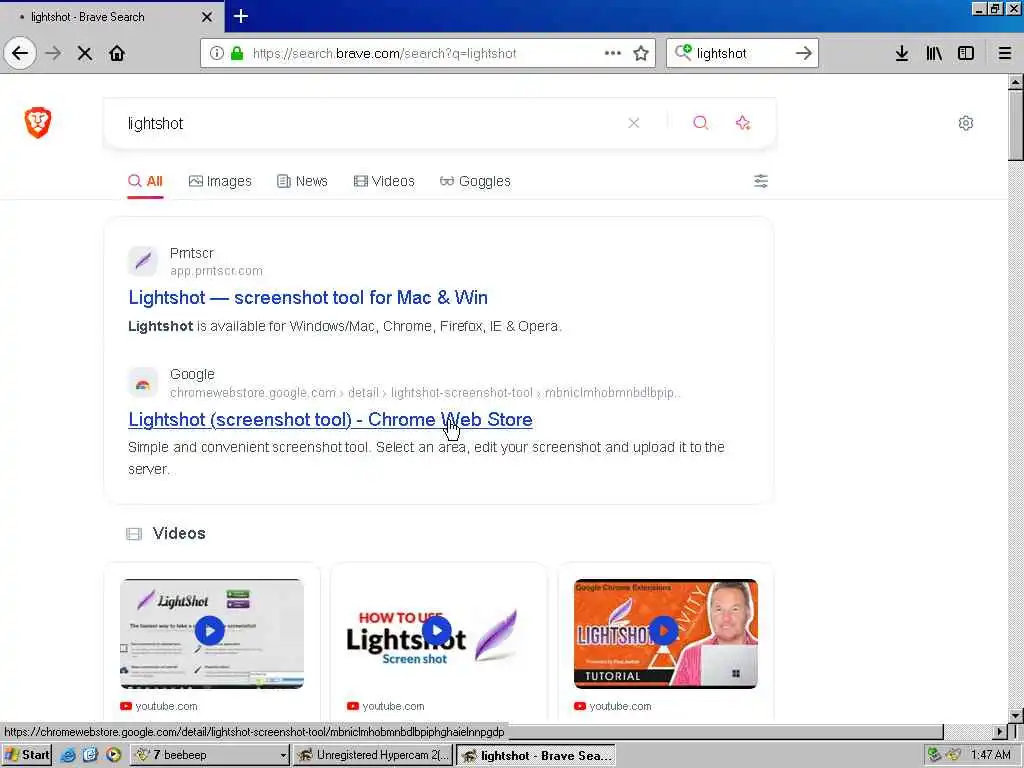The height and width of the screenshot is (768, 1024).
Task: Click the Brave lion logo
Action: 38,122
